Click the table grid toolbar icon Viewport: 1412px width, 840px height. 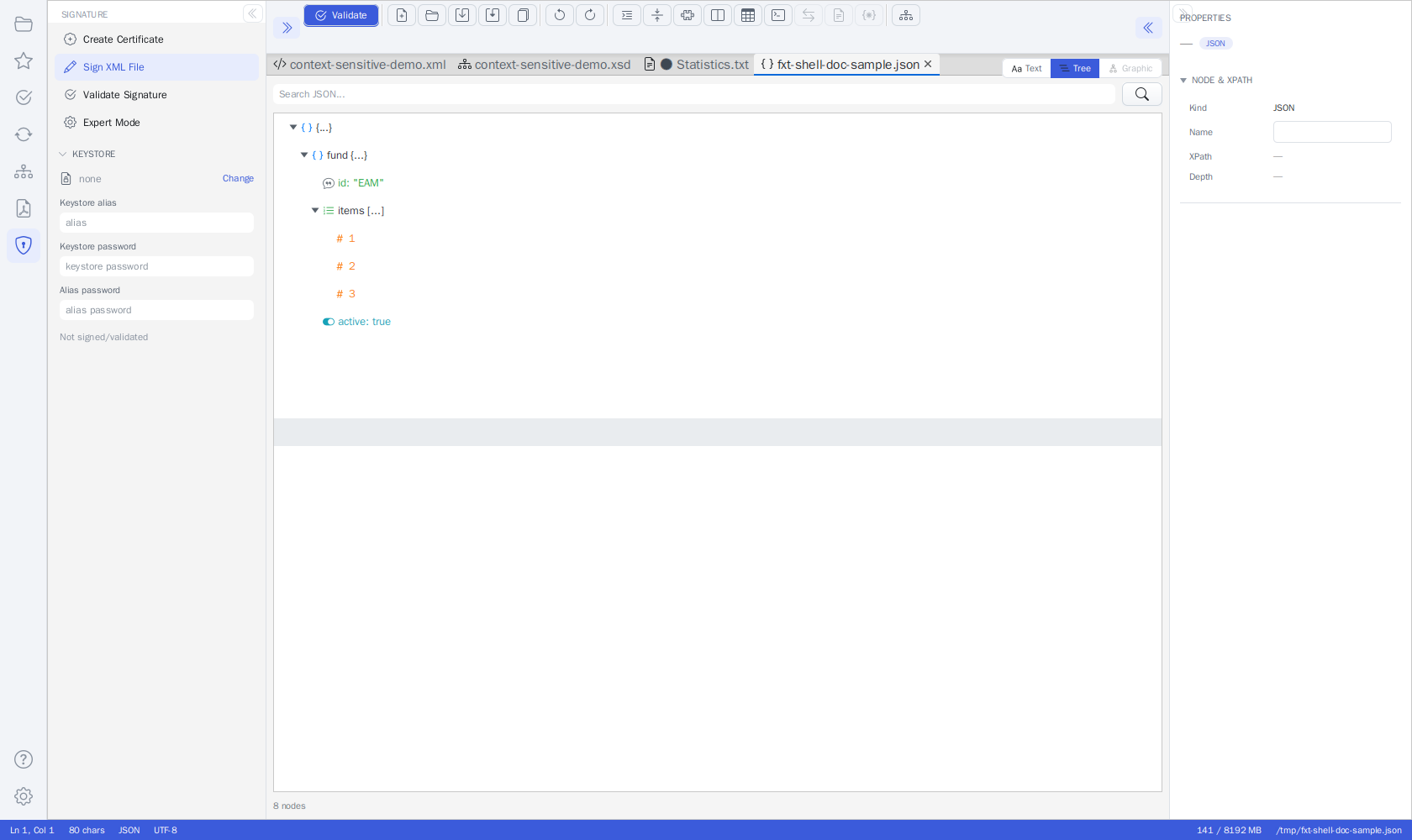(x=748, y=15)
